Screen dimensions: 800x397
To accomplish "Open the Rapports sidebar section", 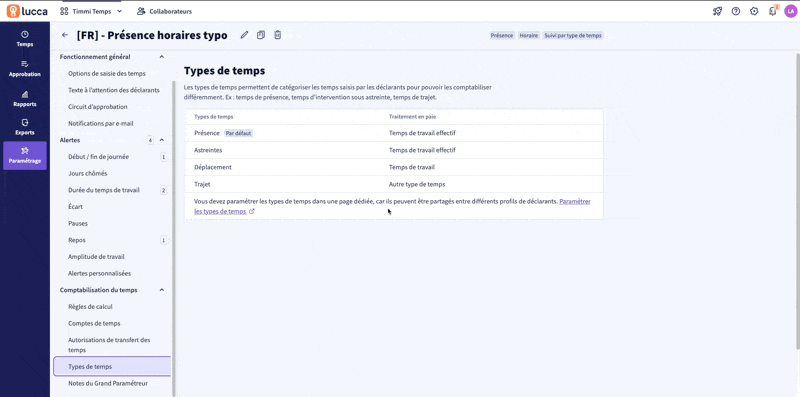I will [25, 98].
